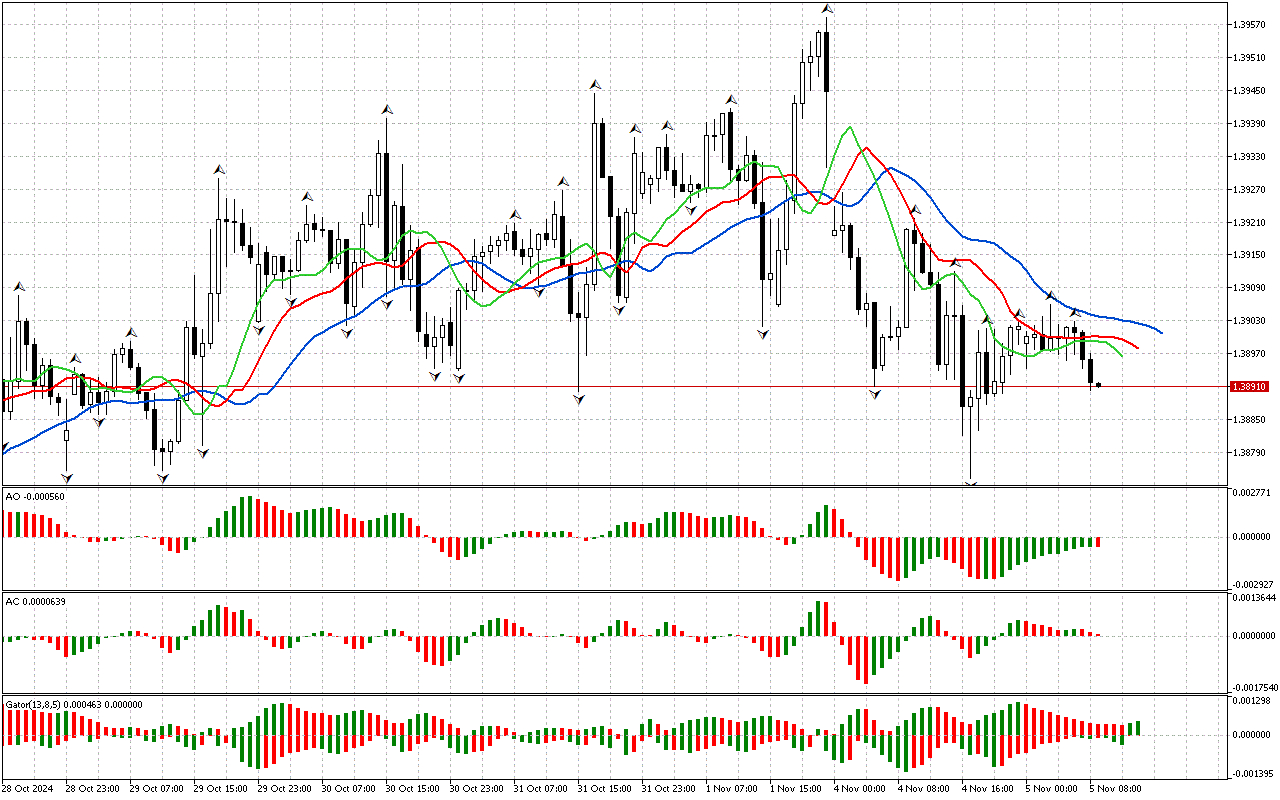Click the 31 Oct 23:00 time label
Viewport: 1280px width, 800px height.
coord(669,789)
